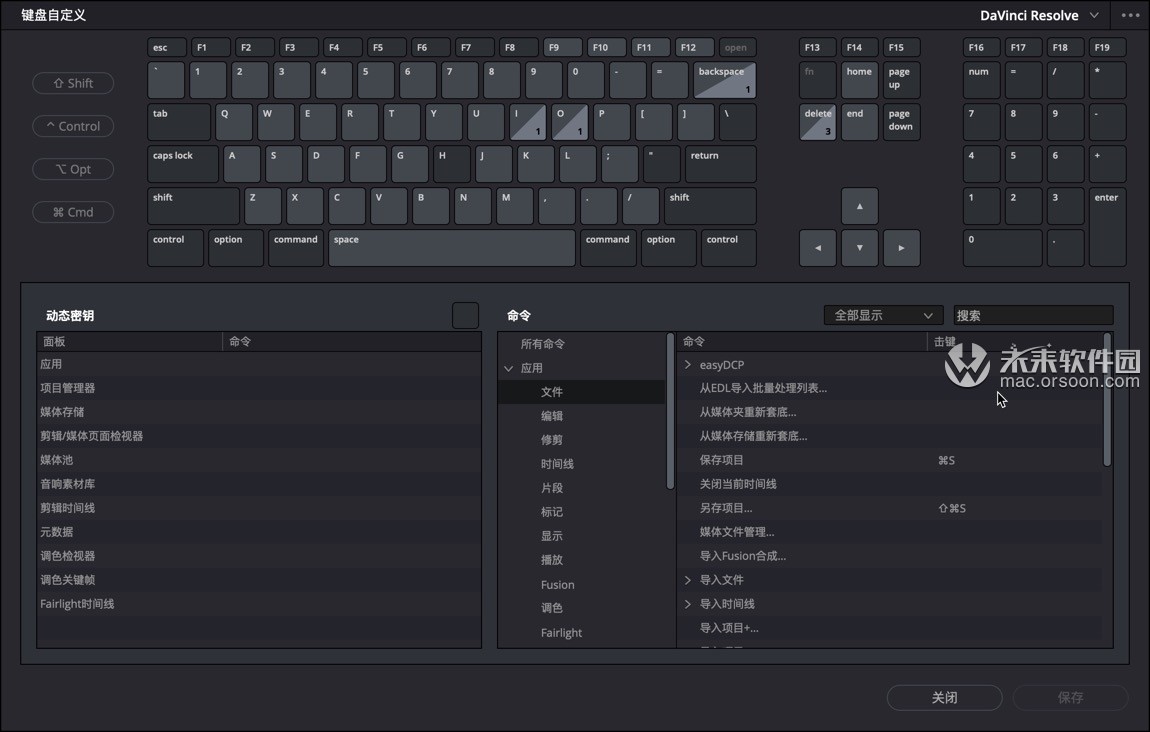Click the numpad enter key
The image size is (1150, 732).
pos(1107,227)
